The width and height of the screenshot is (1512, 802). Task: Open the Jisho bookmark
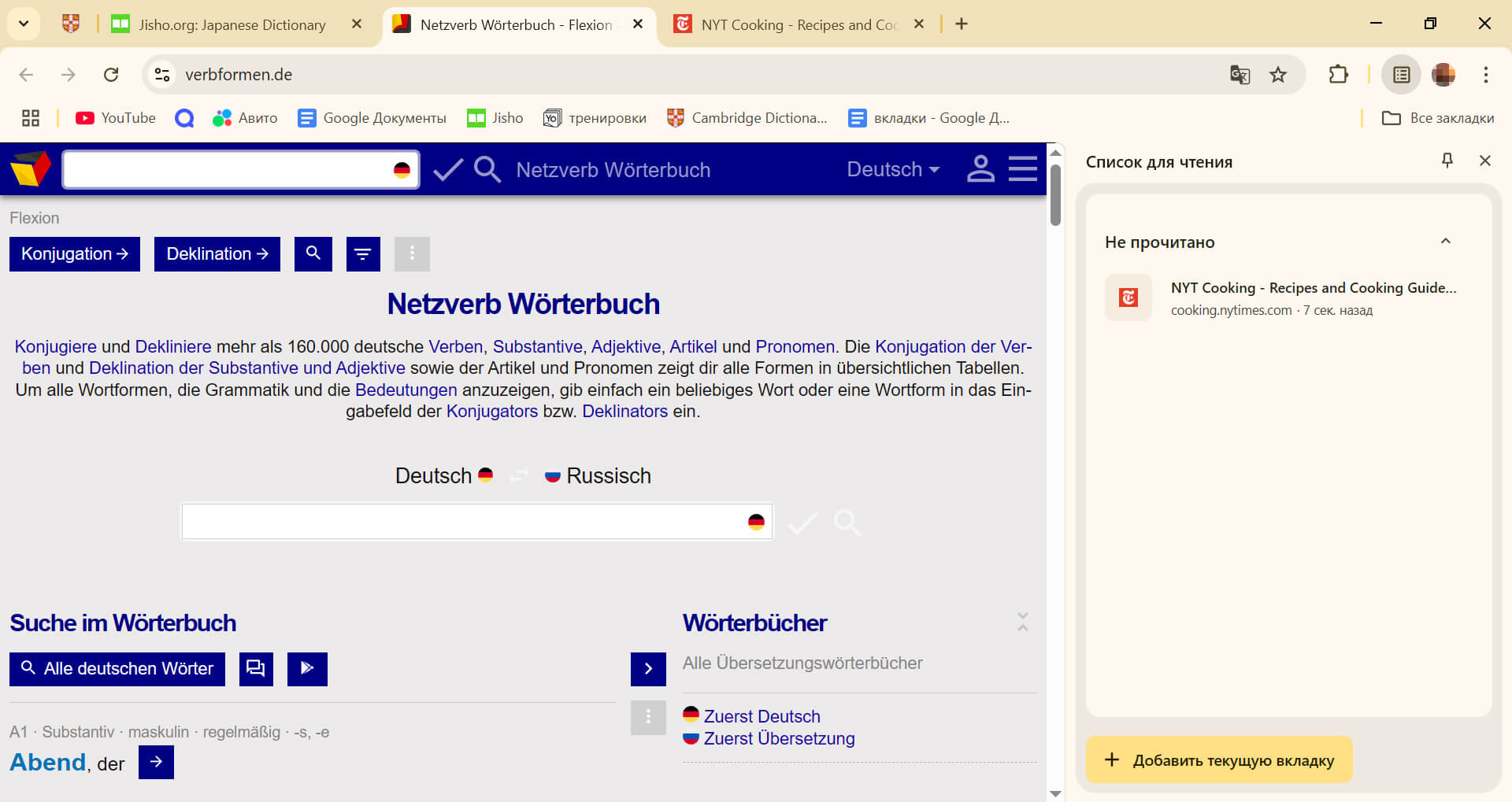coord(495,118)
